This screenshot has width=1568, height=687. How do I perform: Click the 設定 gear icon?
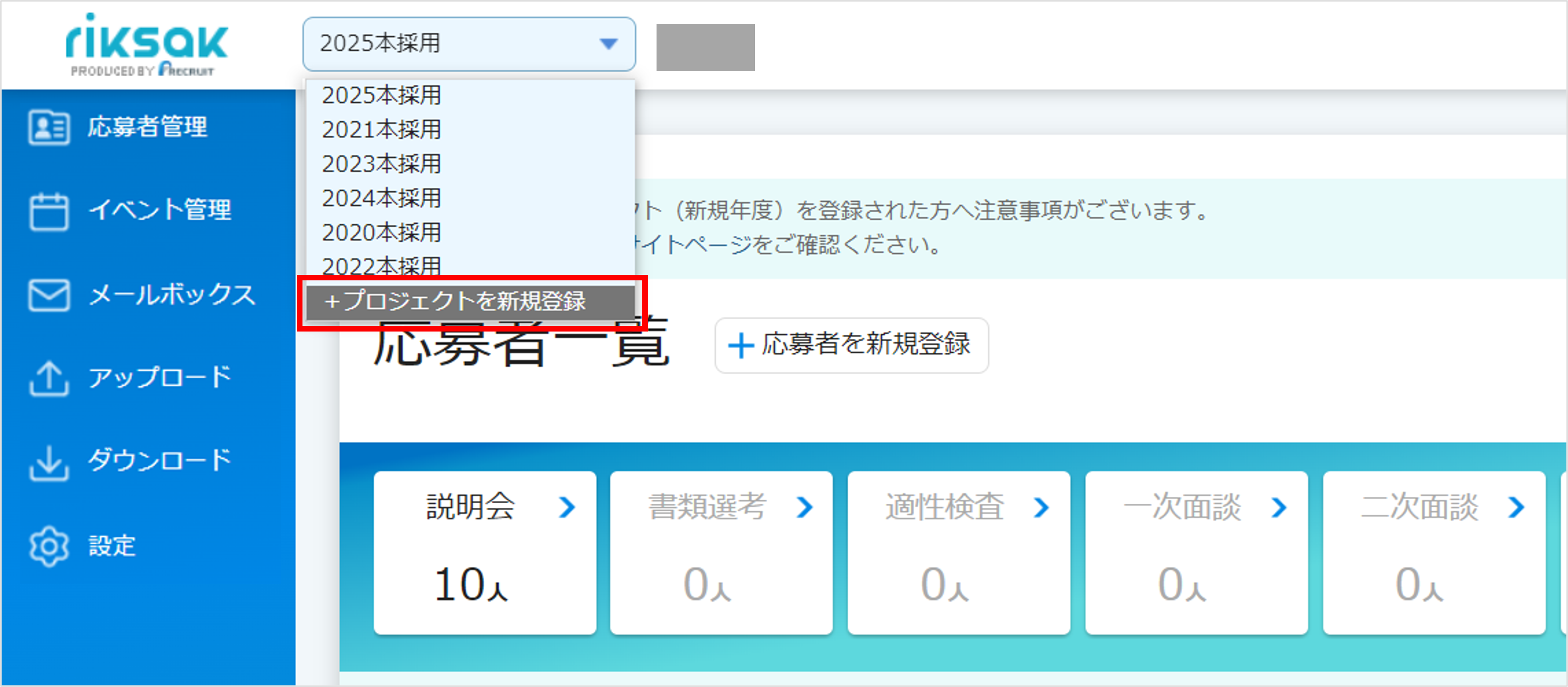[49, 546]
